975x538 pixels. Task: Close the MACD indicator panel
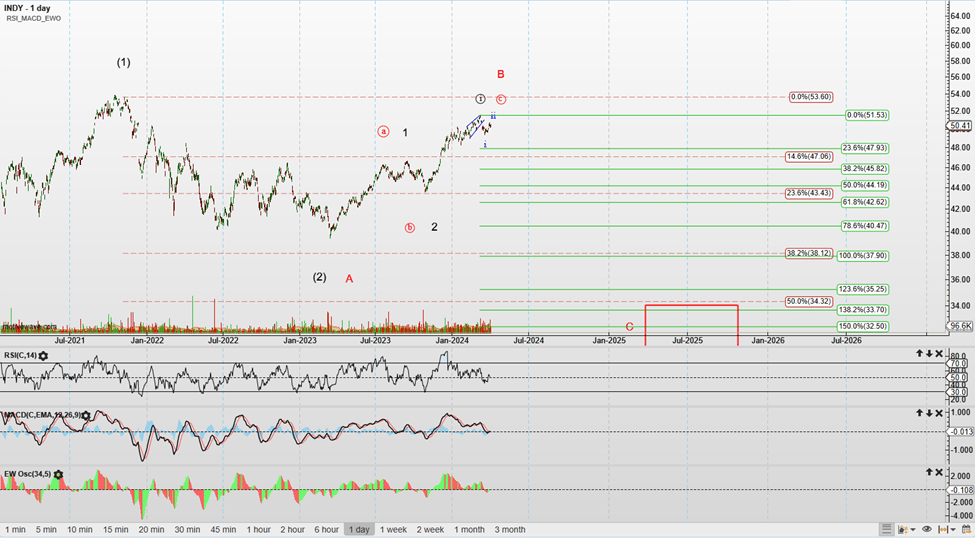(939, 412)
